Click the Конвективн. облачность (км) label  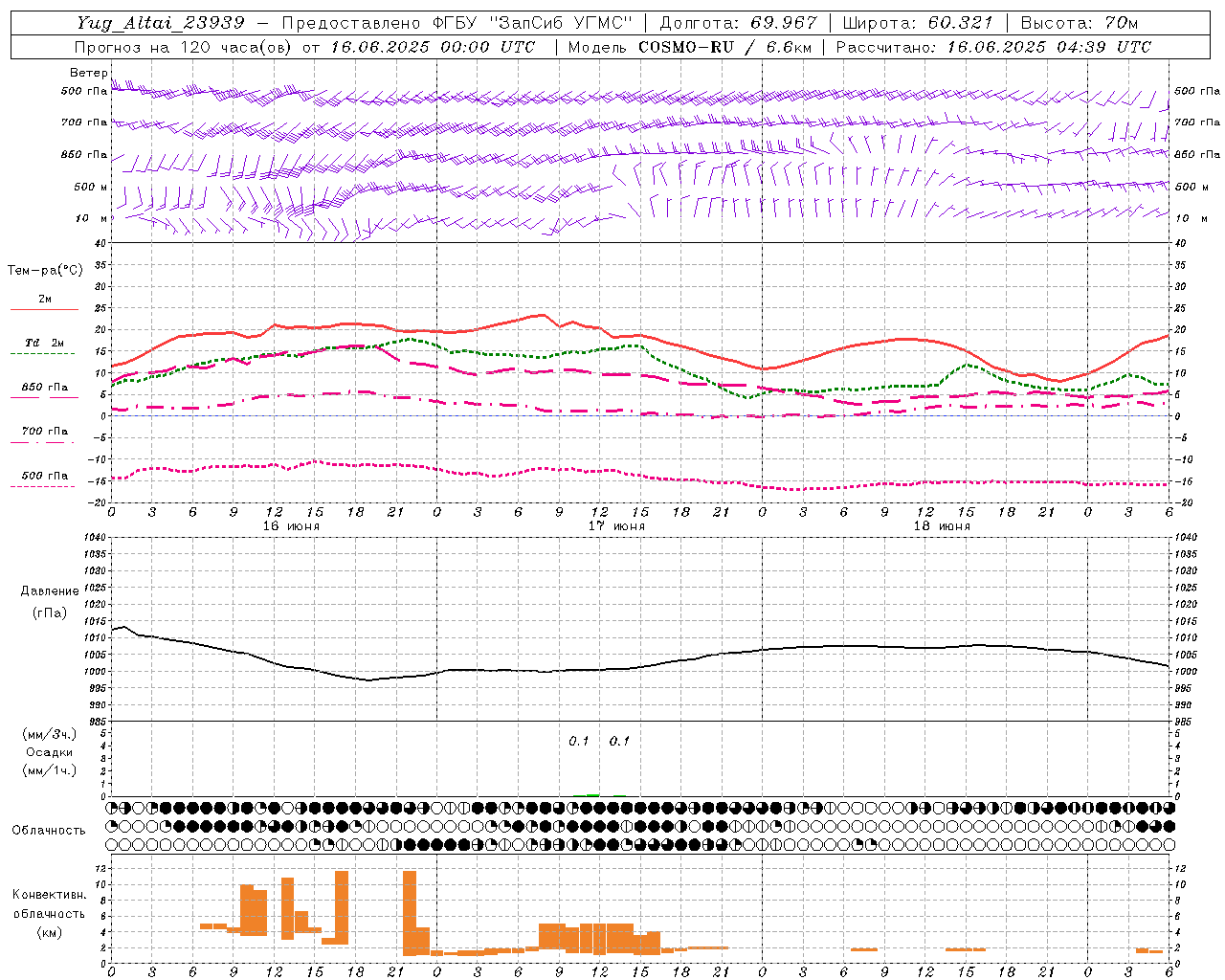point(49,913)
